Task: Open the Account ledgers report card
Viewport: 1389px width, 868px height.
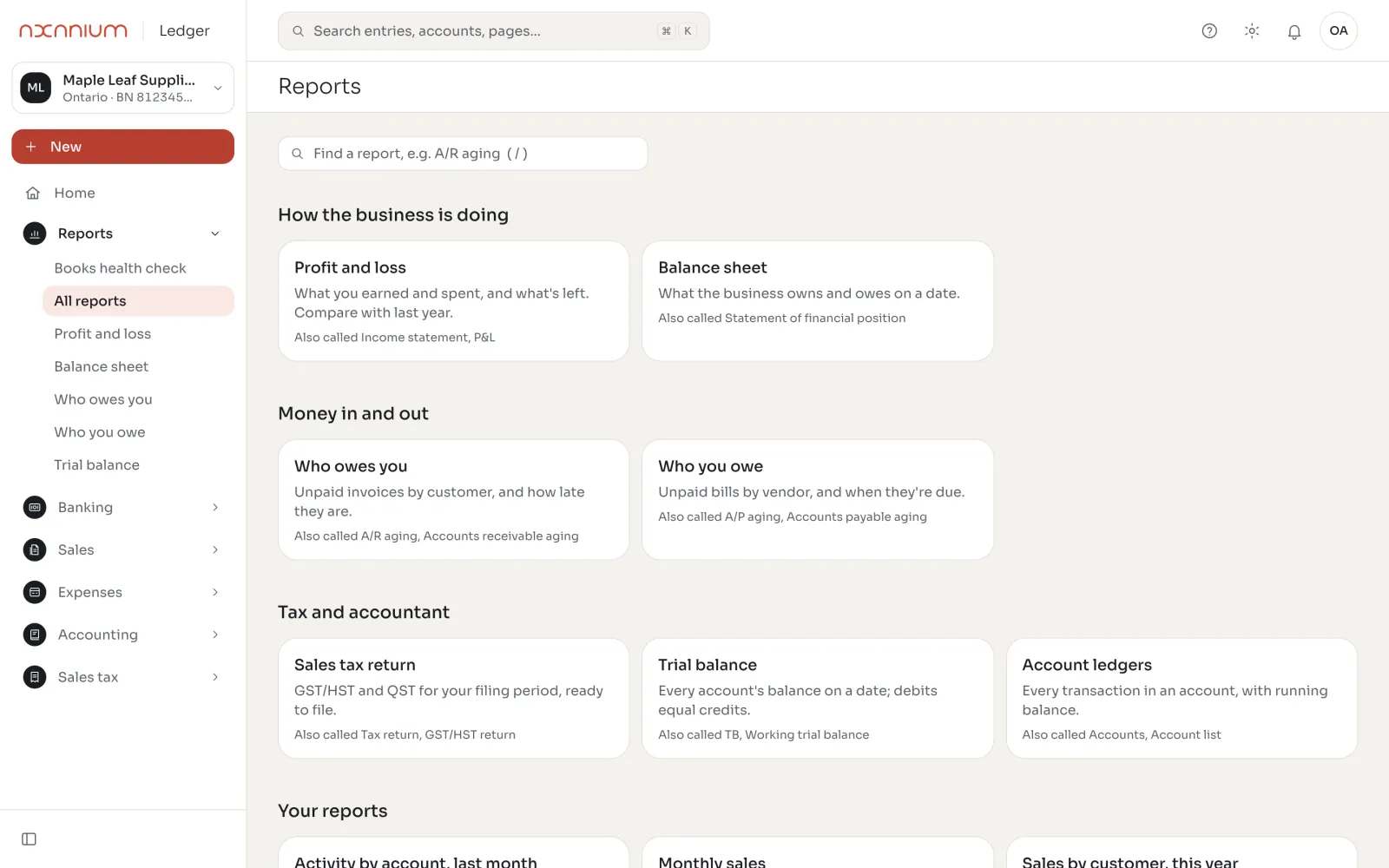Action: pos(1182,699)
